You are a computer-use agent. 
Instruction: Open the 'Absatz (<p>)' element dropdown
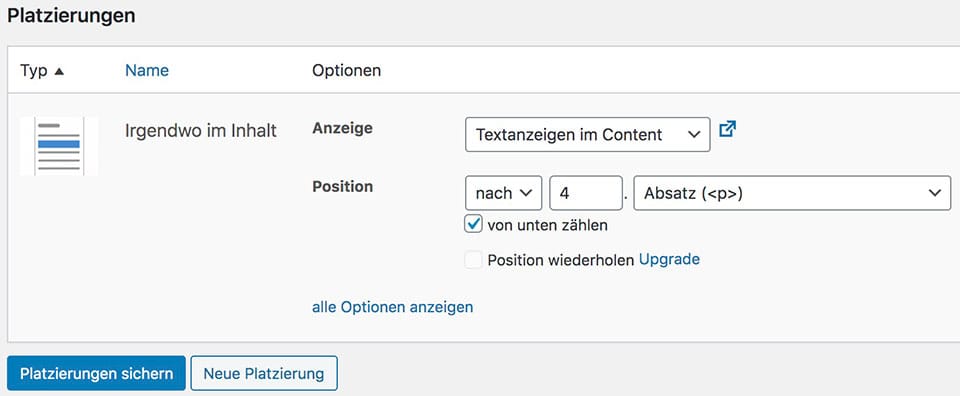pos(792,193)
